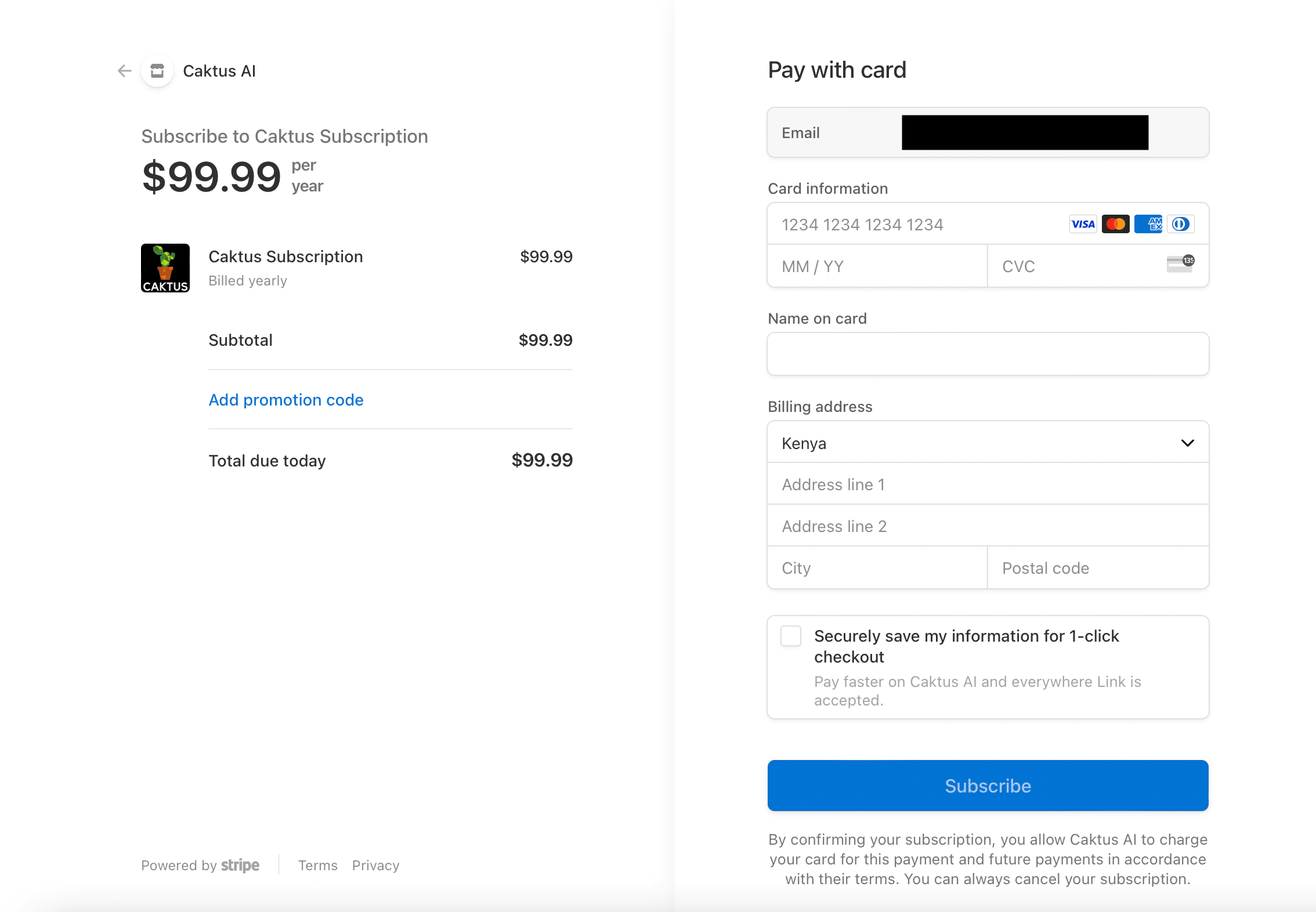Open the Kenya country dropdown
The height and width of the screenshot is (912, 1316).
click(x=975, y=443)
